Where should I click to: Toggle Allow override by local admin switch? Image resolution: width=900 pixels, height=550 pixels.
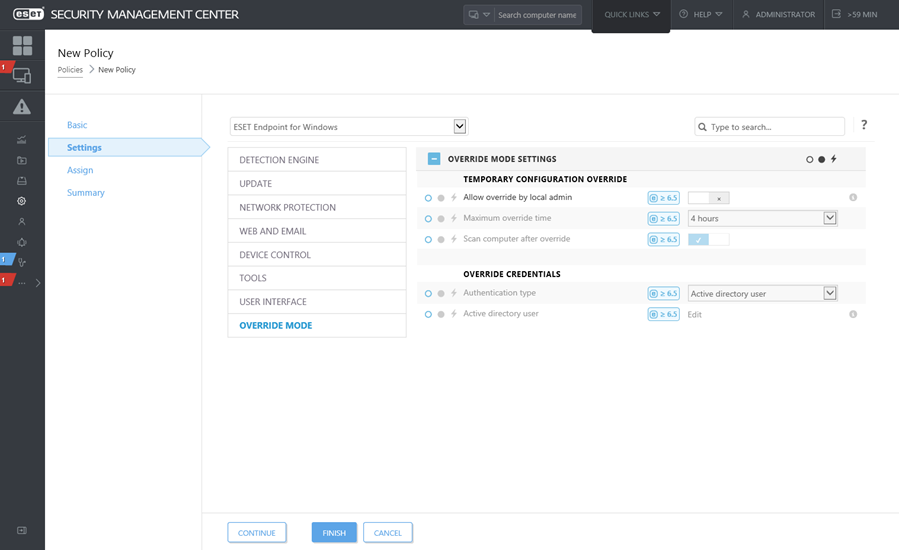(708, 198)
